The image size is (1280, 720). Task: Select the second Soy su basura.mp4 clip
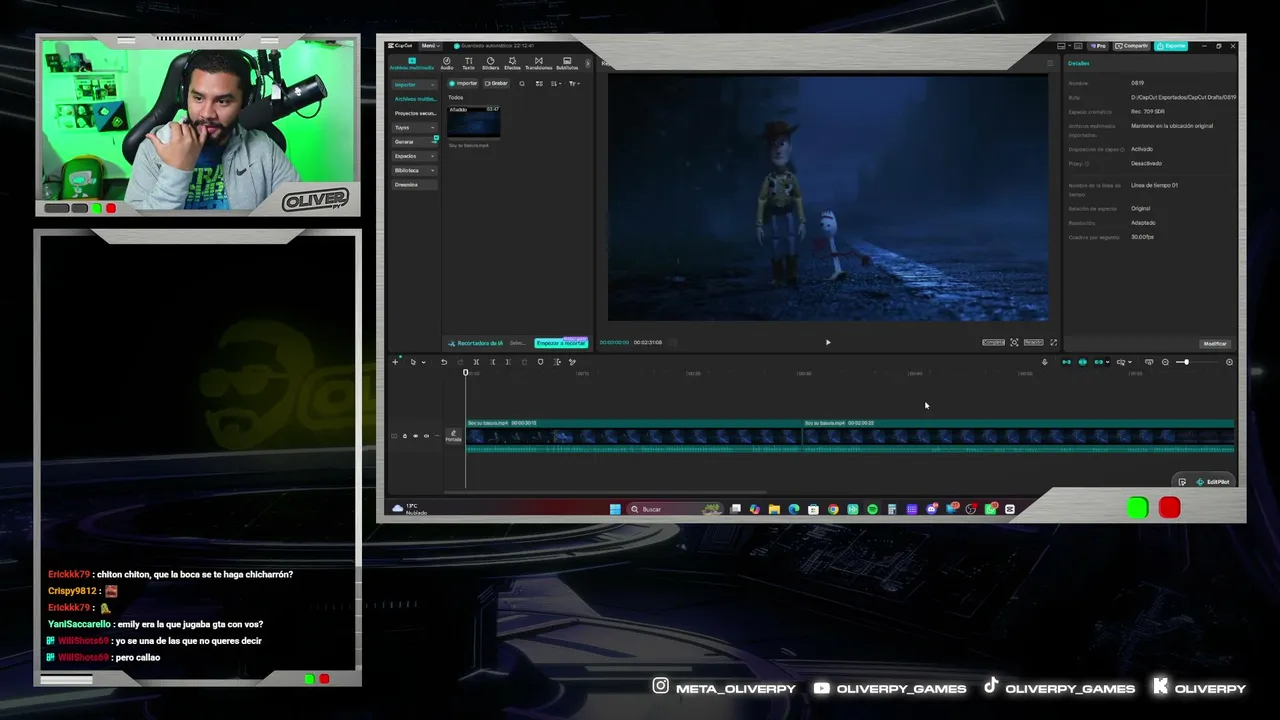click(1018, 437)
